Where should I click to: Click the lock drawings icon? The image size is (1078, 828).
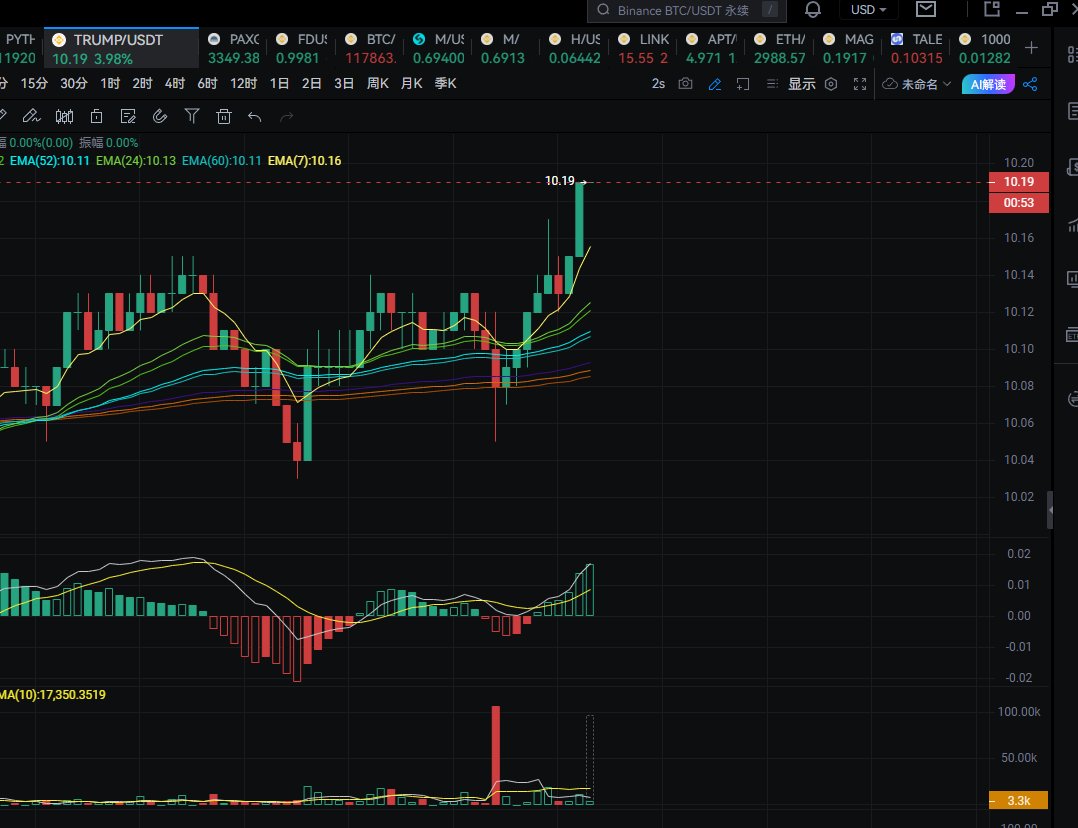(x=96, y=116)
